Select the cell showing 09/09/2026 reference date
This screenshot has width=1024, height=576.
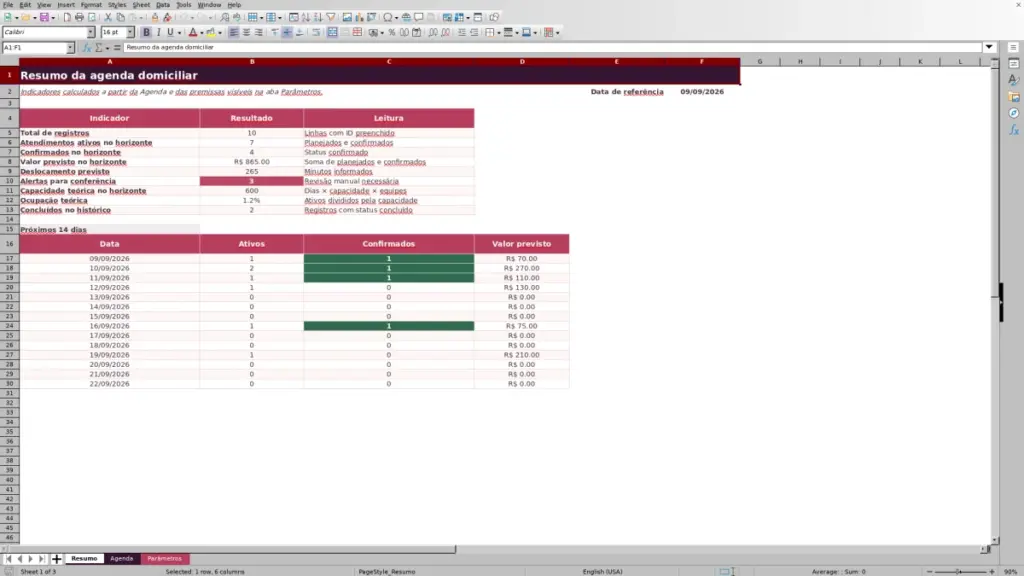(702, 92)
